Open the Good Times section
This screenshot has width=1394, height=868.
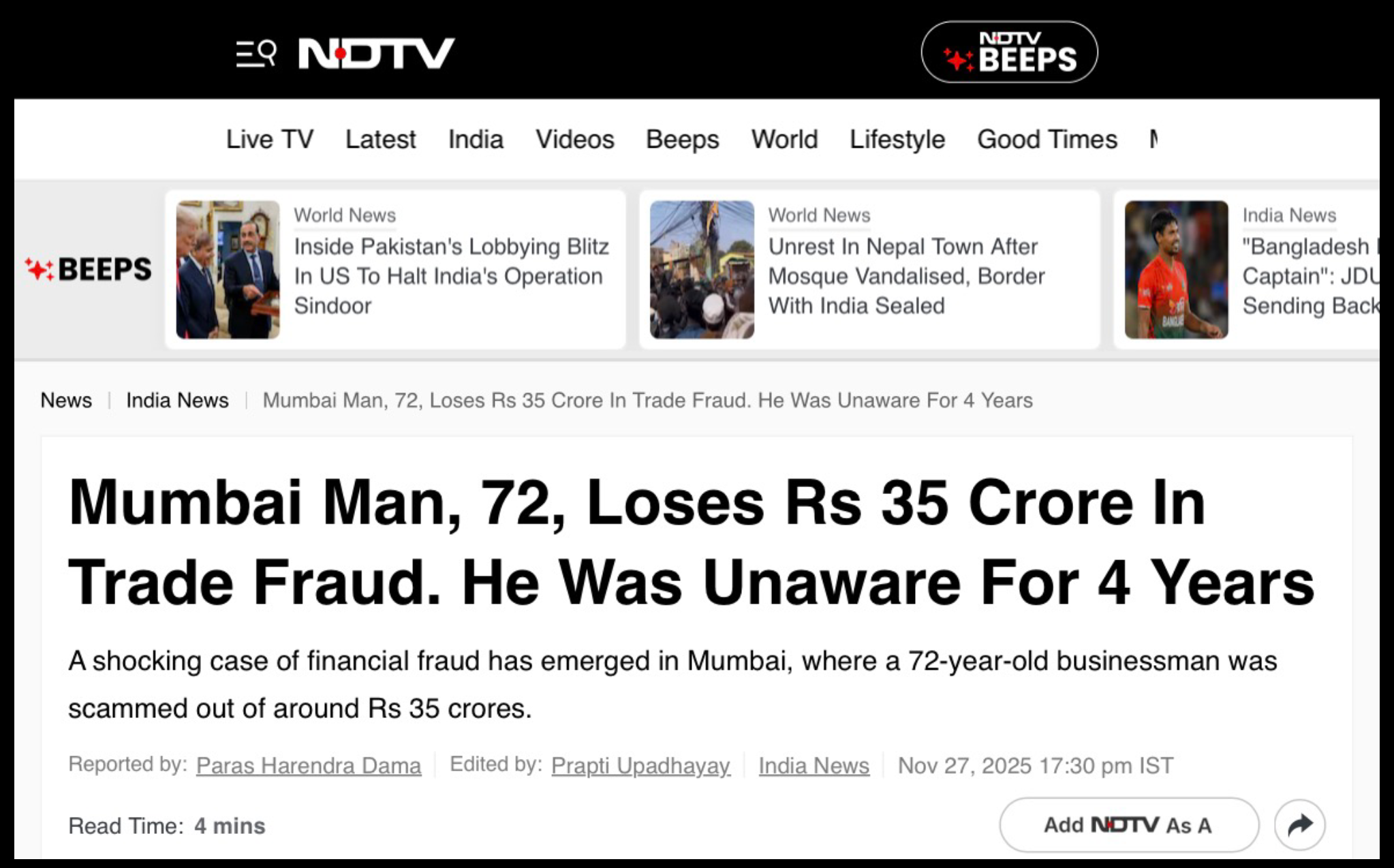click(1047, 140)
